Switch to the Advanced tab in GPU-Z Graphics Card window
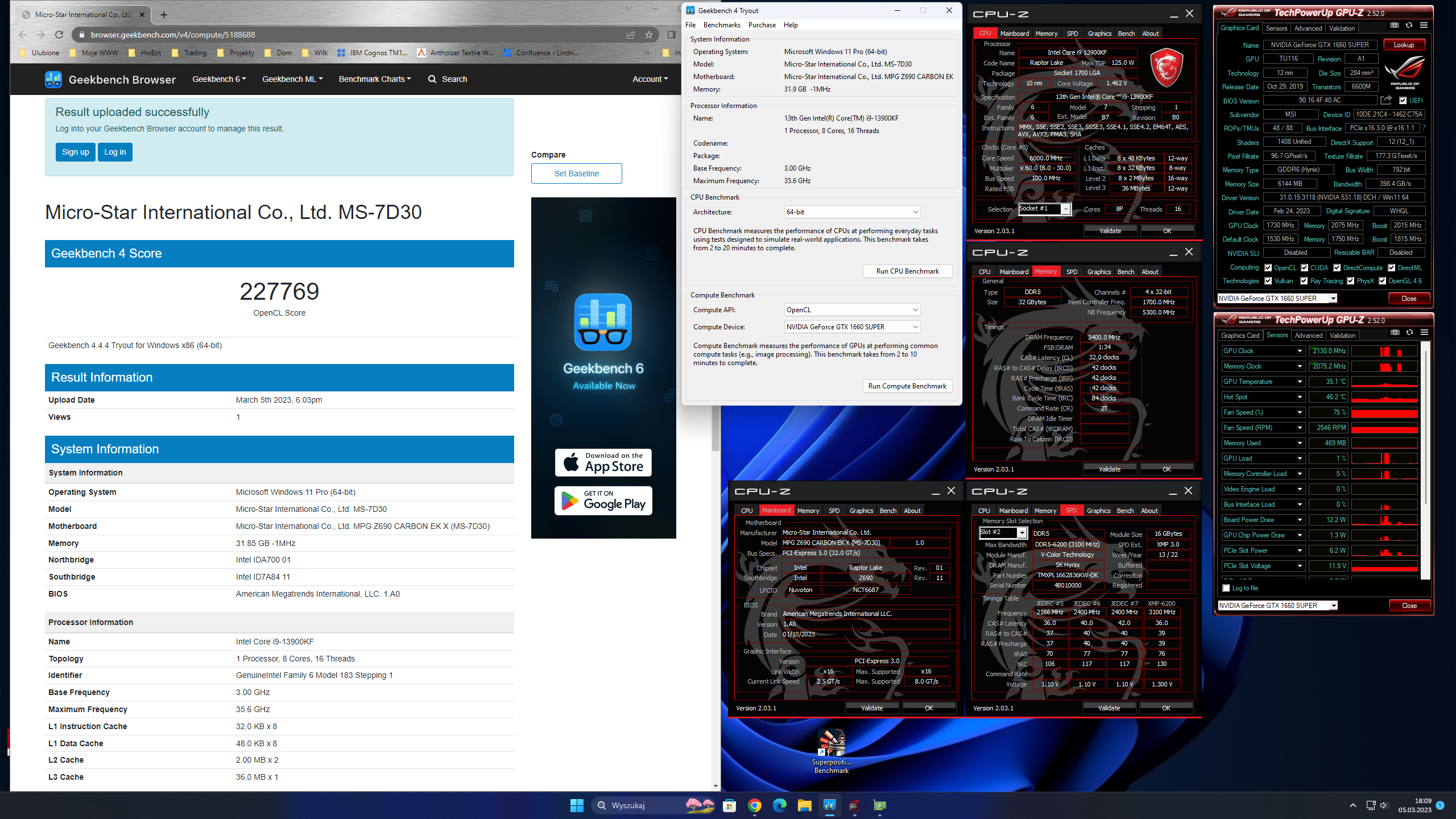Screen dimensions: 1456x819 tap(1308, 28)
